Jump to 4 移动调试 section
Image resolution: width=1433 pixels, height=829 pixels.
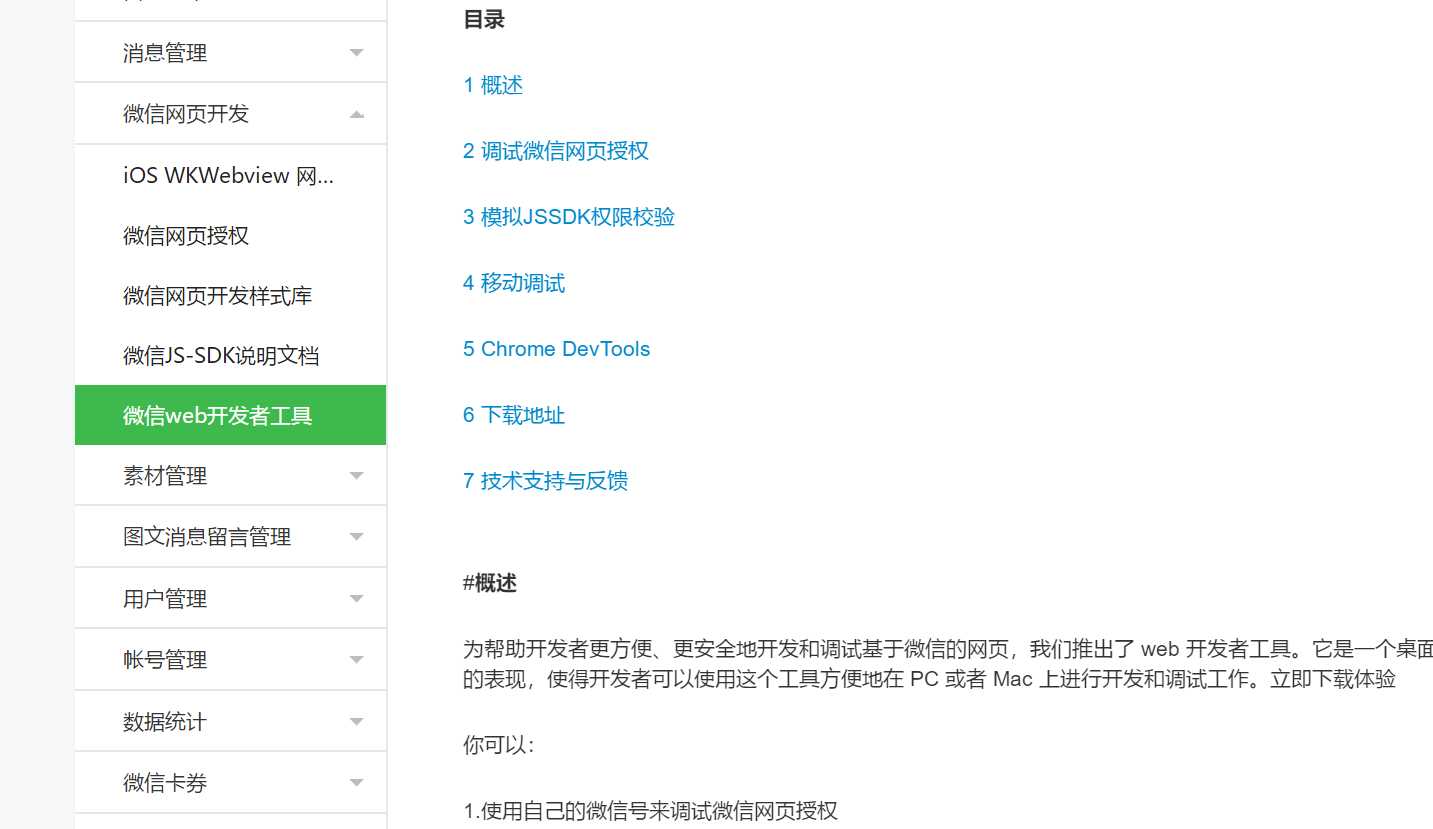pyautogui.click(x=514, y=283)
